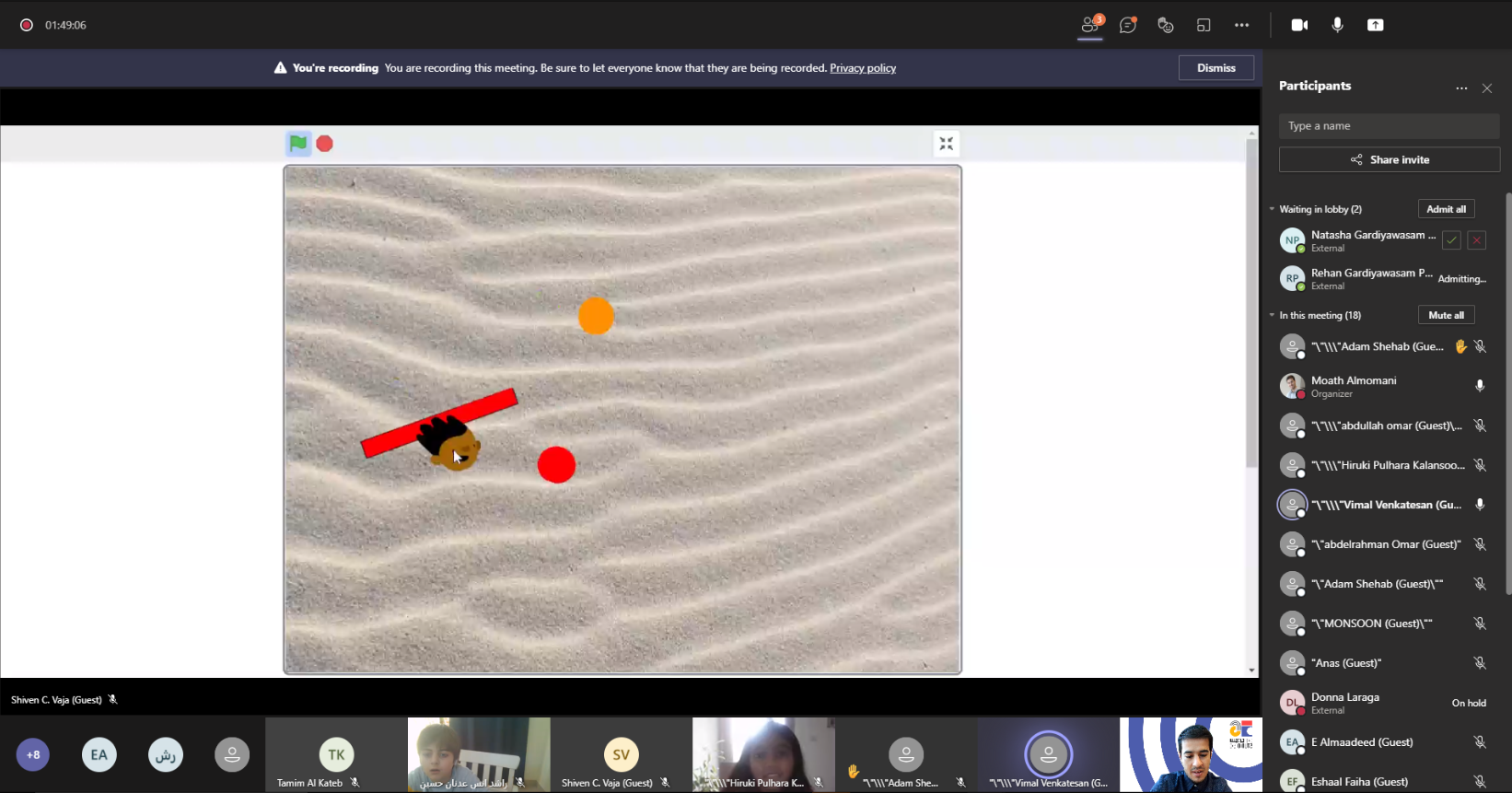1512x793 pixels.
Task: Click the participants panel scrollbar
Action: (1507, 394)
